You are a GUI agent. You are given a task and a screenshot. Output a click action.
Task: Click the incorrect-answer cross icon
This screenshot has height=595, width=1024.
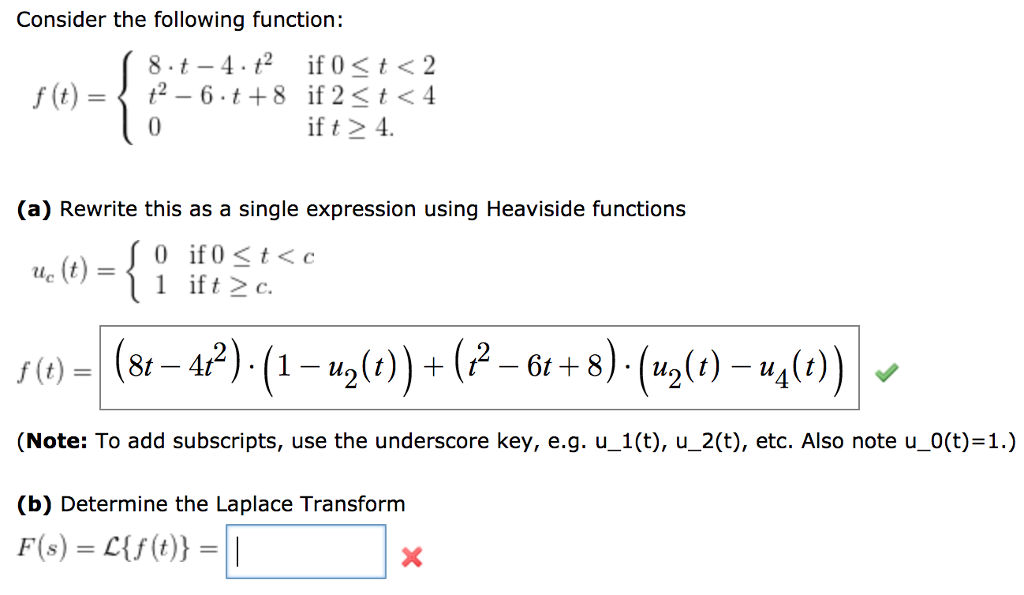coord(414,559)
